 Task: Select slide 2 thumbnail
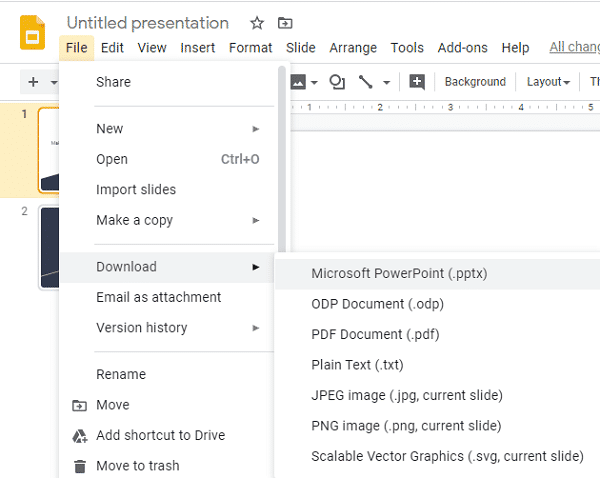pos(49,248)
